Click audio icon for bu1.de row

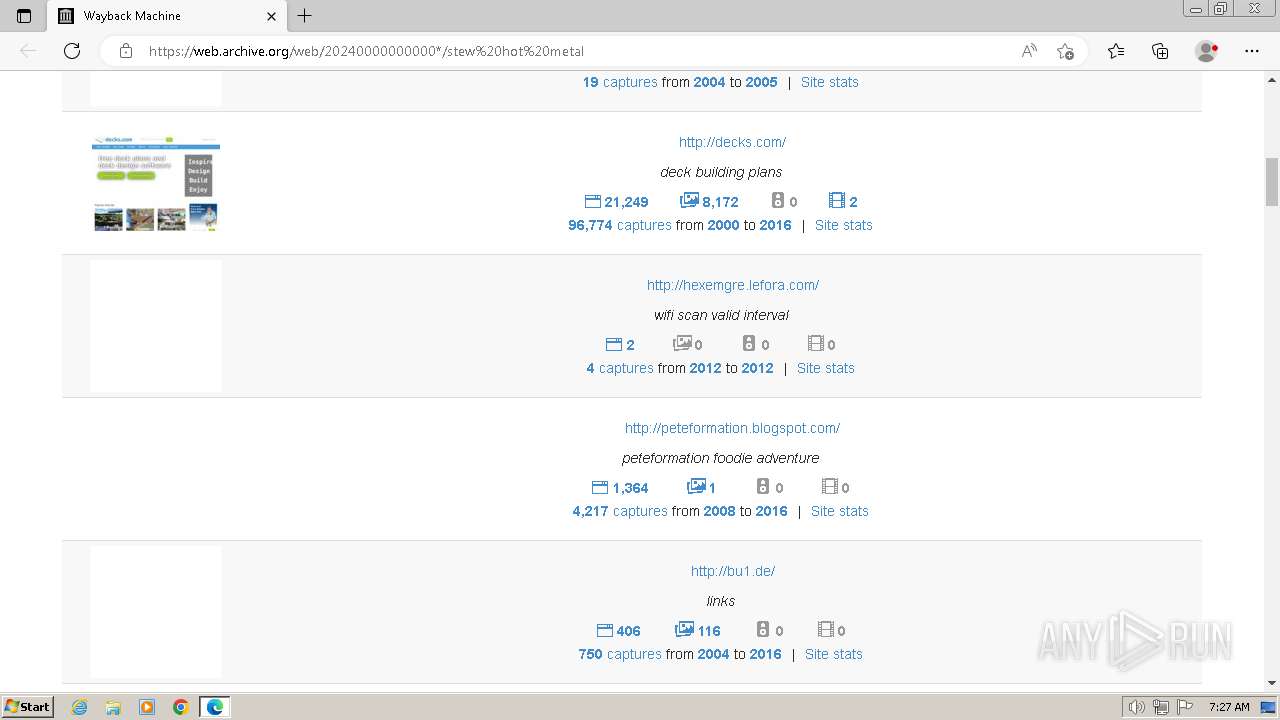764,630
